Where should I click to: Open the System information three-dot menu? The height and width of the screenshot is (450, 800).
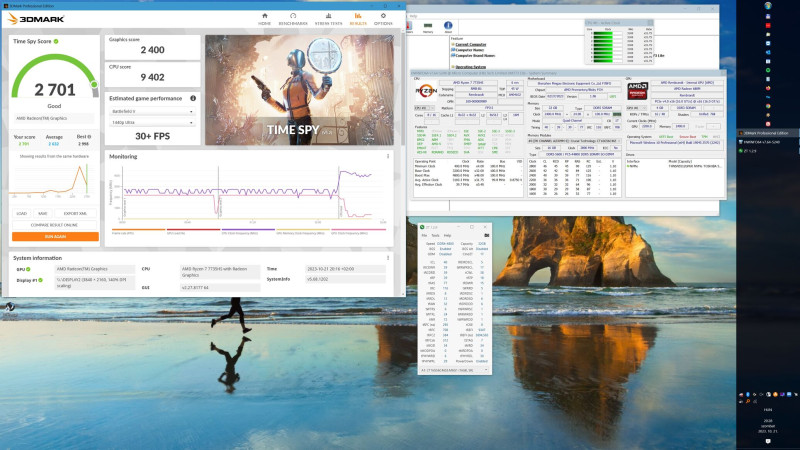[388, 258]
